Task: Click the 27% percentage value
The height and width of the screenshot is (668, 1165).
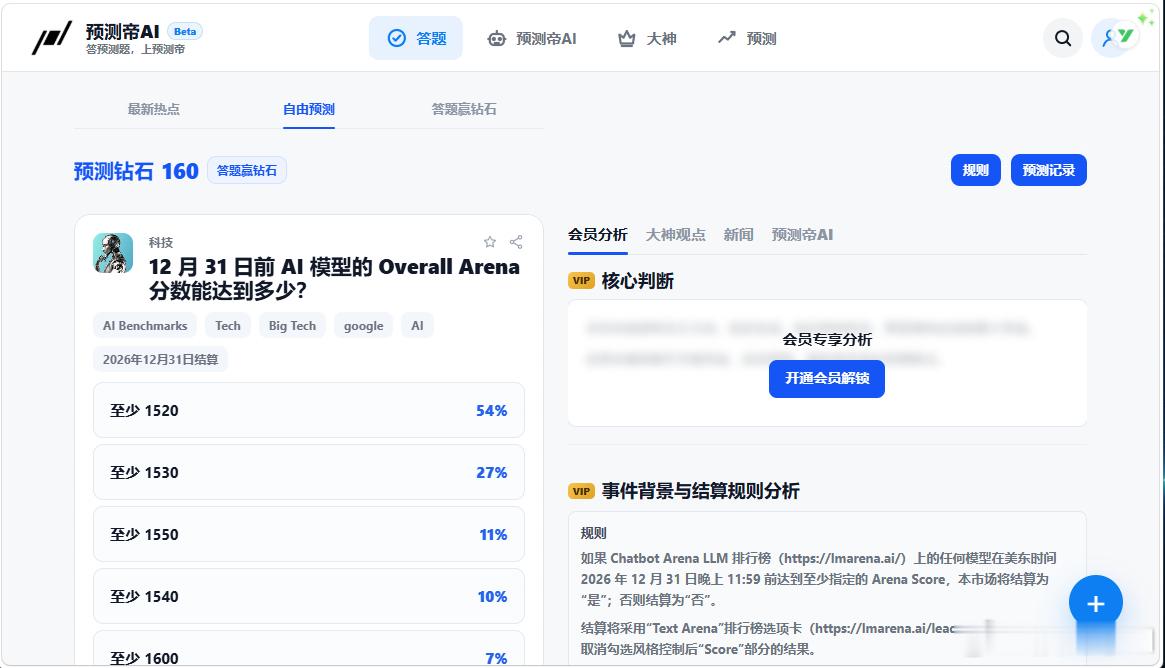Action: point(491,473)
